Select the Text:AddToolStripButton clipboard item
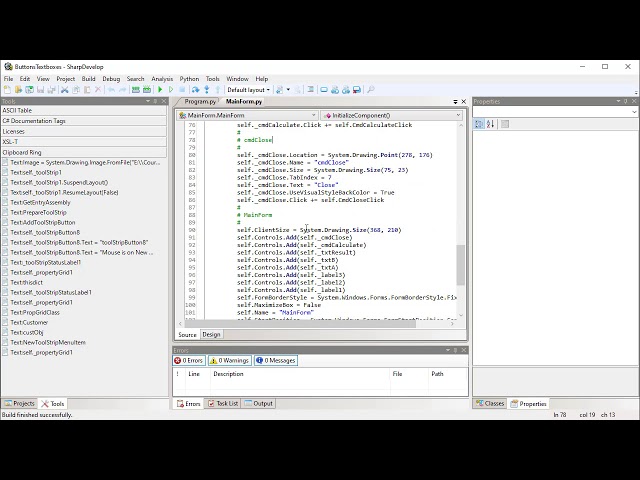The image size is (640, 480). (x=43, y=222)
